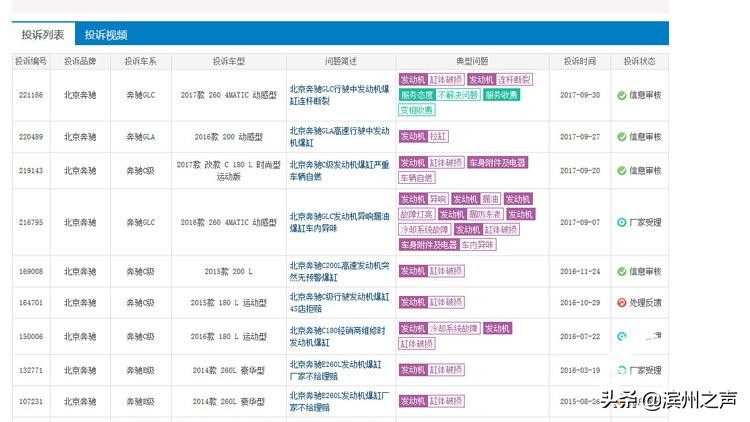This screenshot has height=422, width=750.
Task: Click the green check icon for complaint 169008
Action: tap(621, 271)
